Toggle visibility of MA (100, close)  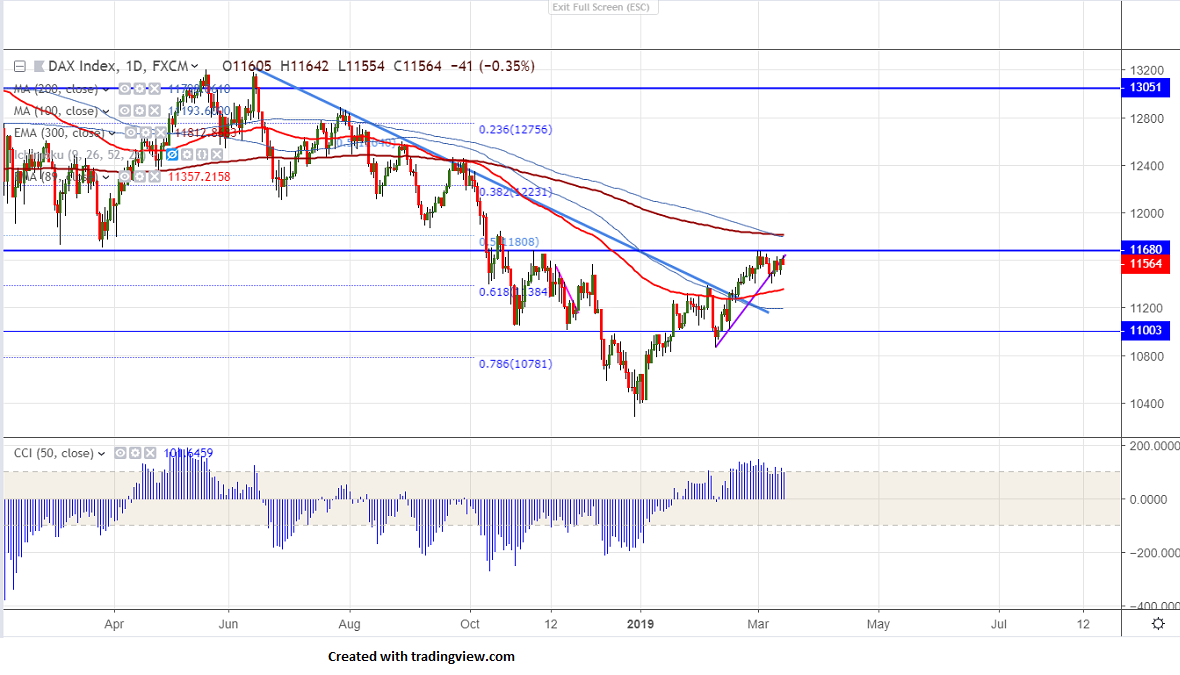[125, 111]
